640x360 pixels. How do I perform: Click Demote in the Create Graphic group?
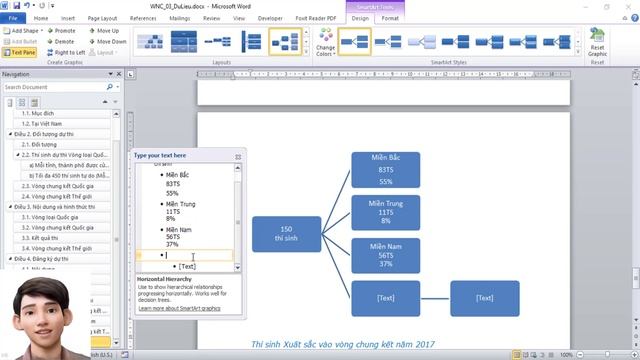point(60,41)
